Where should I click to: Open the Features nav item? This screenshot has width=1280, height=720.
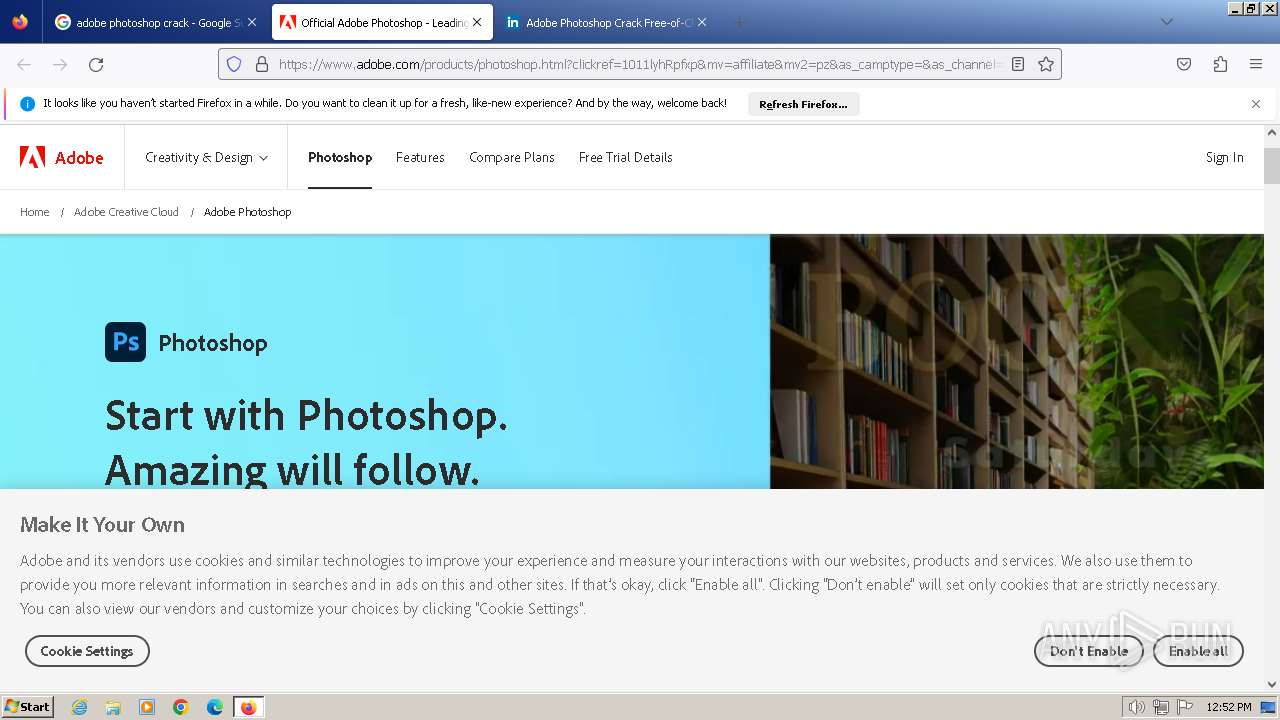[x=420, y=157]
